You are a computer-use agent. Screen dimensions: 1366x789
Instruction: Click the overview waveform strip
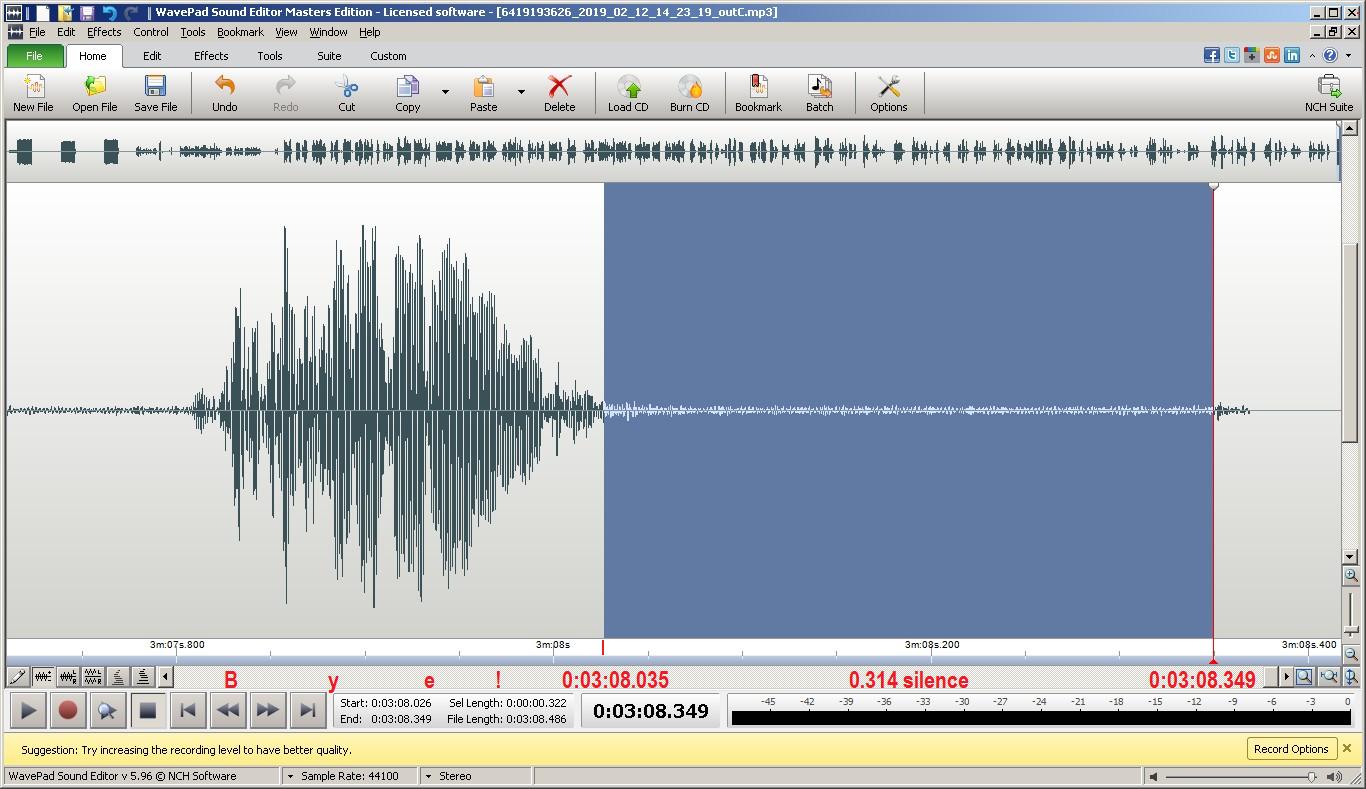(x=673, y=152)
